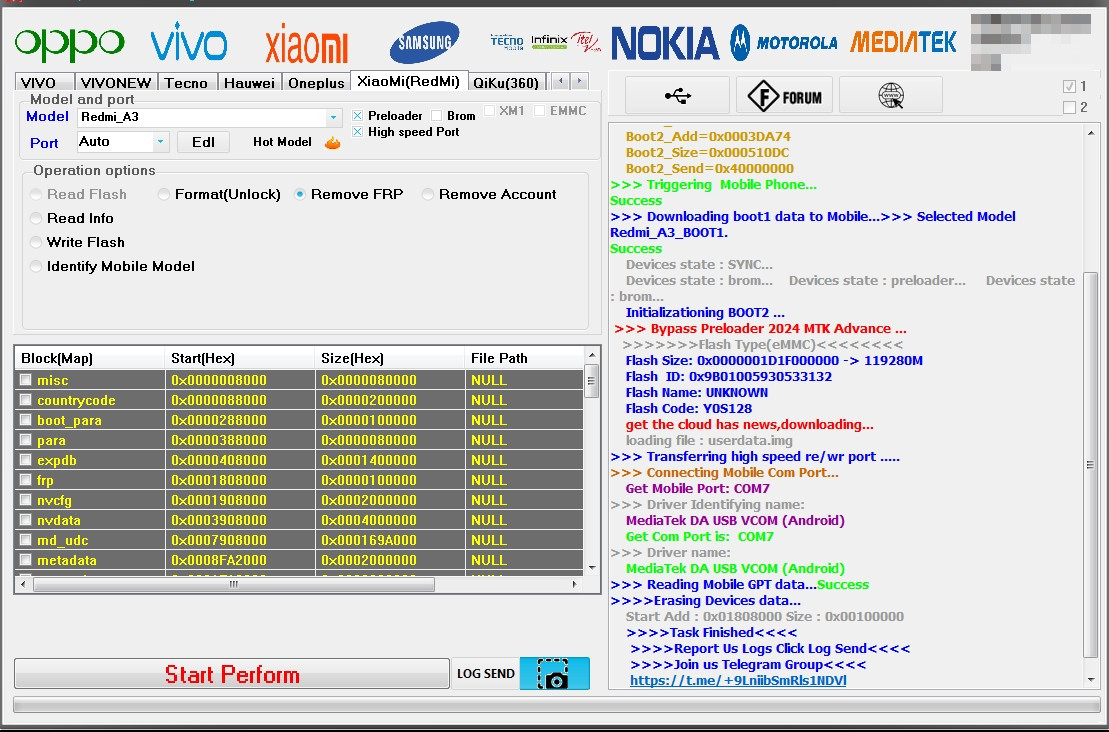Click the boot_para partition row name
Image resolution: width=1109 pixels, height=732 pixels.
69,420
